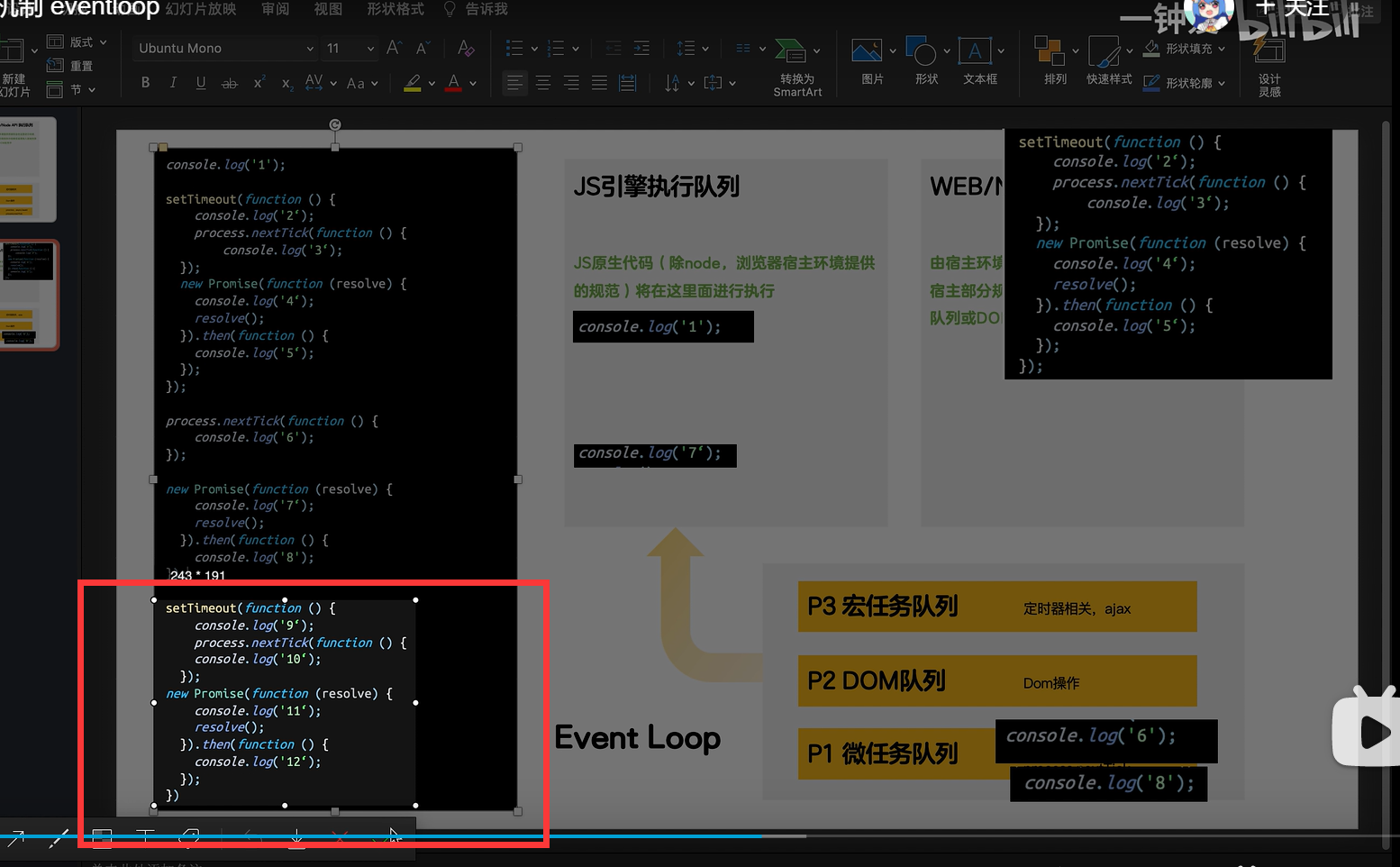This screenshot has width=1400, height=867.
Task: Open the 视图 ribbon tab
Action: coord(328,9)
